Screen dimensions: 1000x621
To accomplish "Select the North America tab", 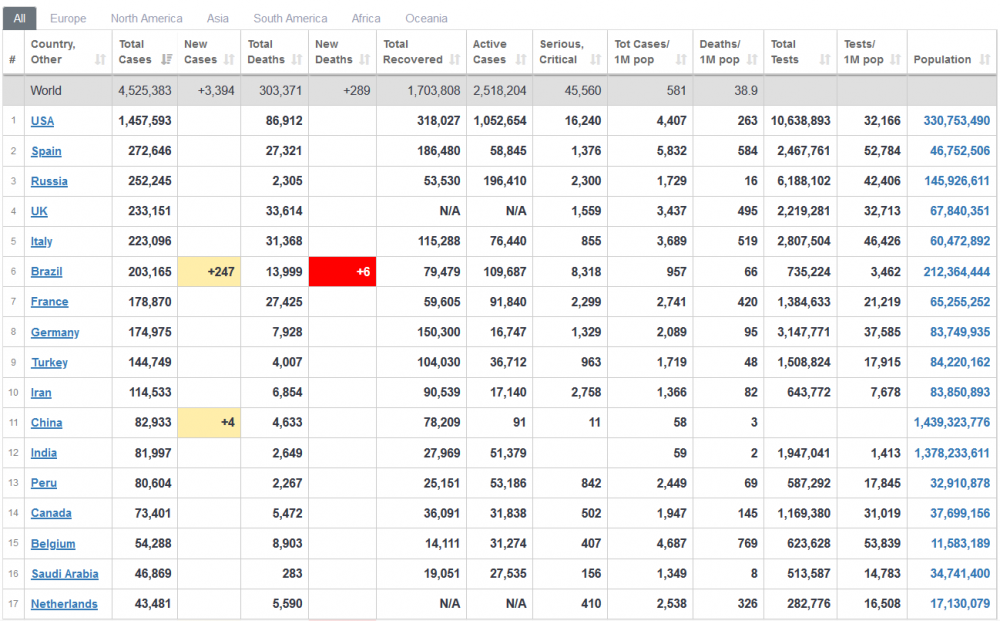I will coord(146,18).
